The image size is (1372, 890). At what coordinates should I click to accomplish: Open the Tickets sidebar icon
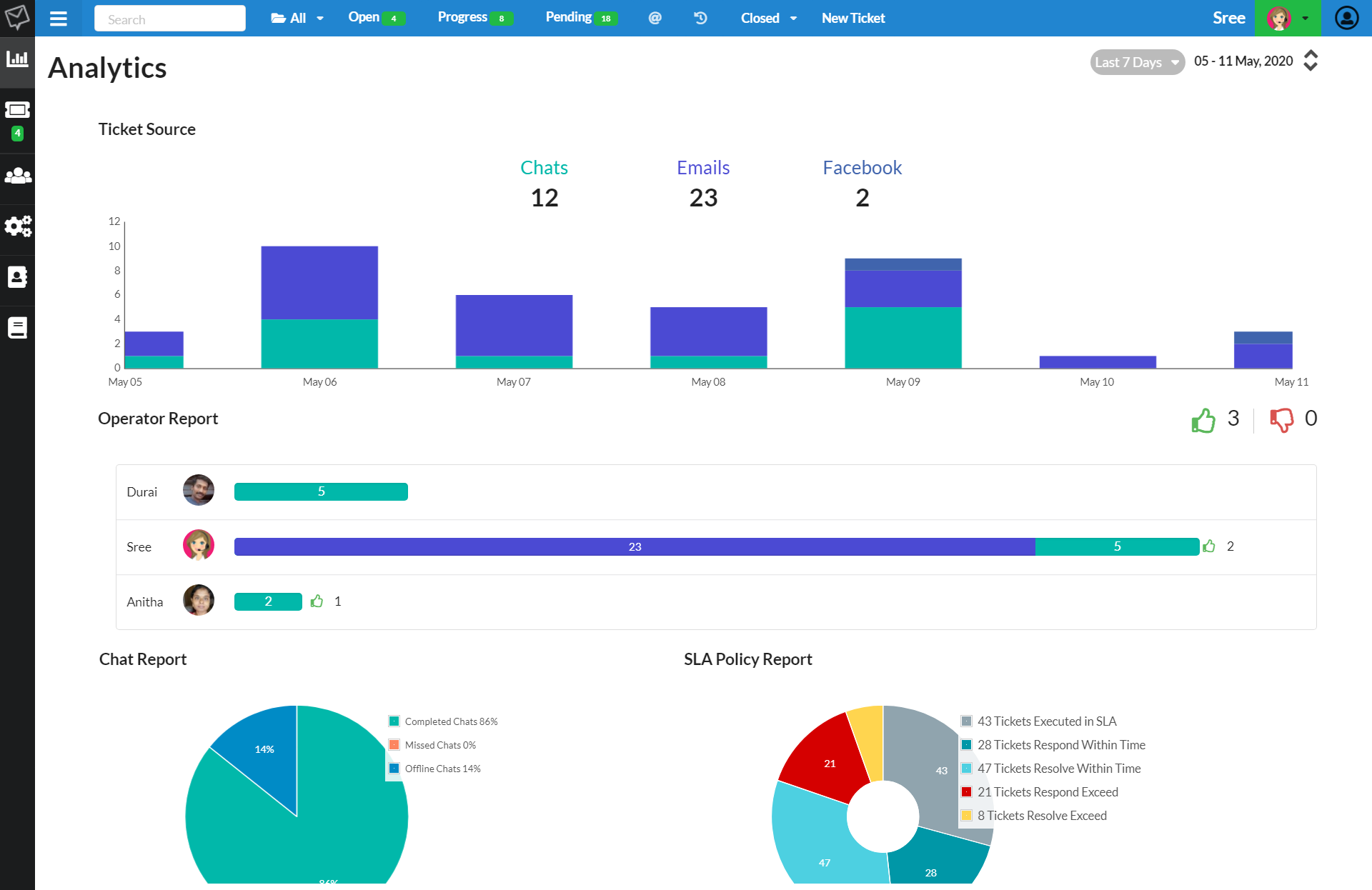click(x=17, y=110)
